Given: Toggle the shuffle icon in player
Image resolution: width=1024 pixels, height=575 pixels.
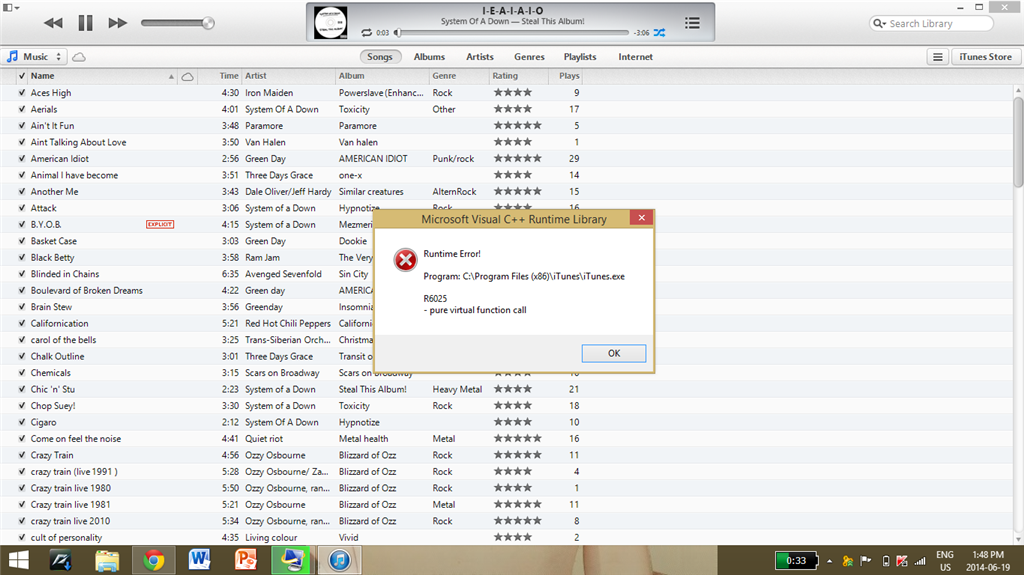Looking at the screenshot, I should point(660,33).
